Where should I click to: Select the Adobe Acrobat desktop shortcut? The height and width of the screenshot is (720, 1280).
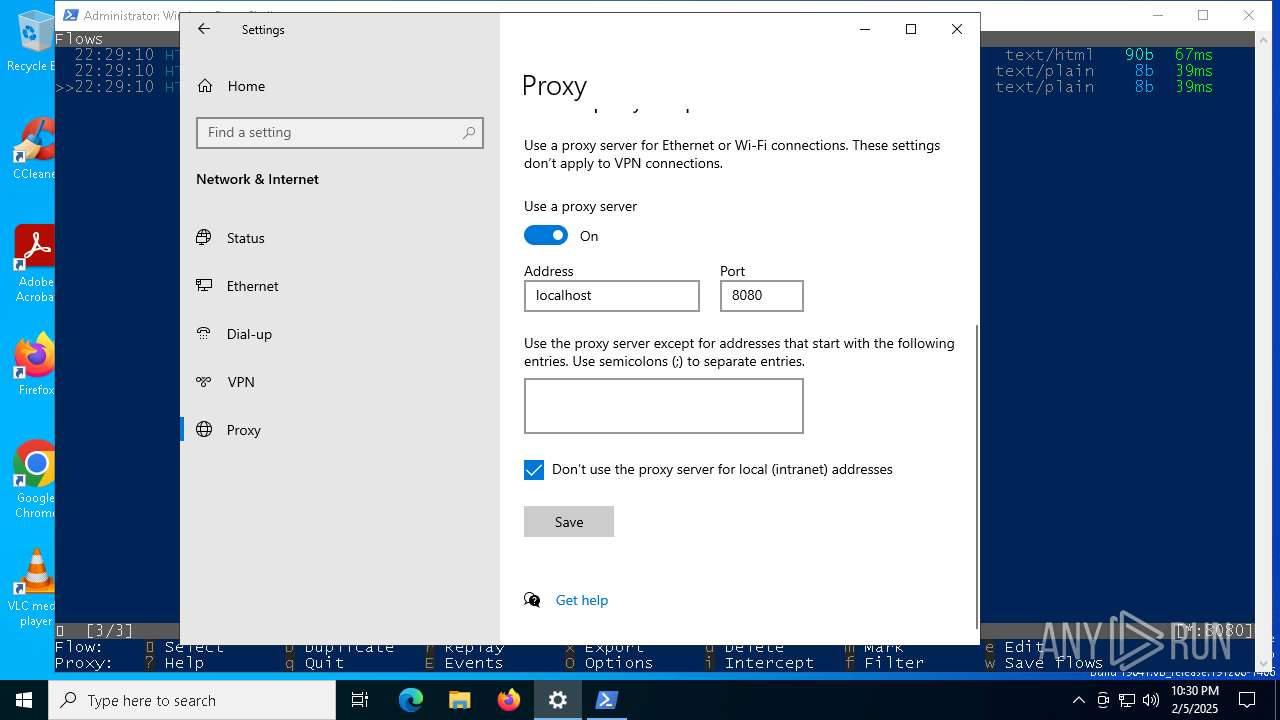click(x=34, y=263)
